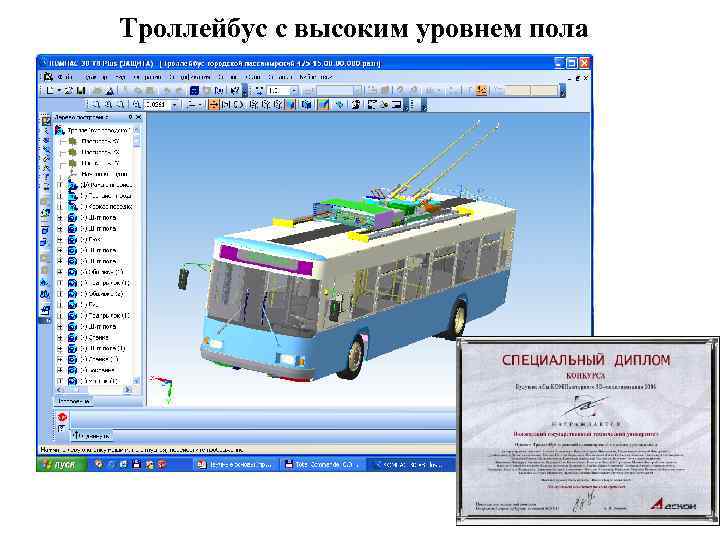Pin the build tree panel
Screen dimensions: 720x540
(130, 117)
